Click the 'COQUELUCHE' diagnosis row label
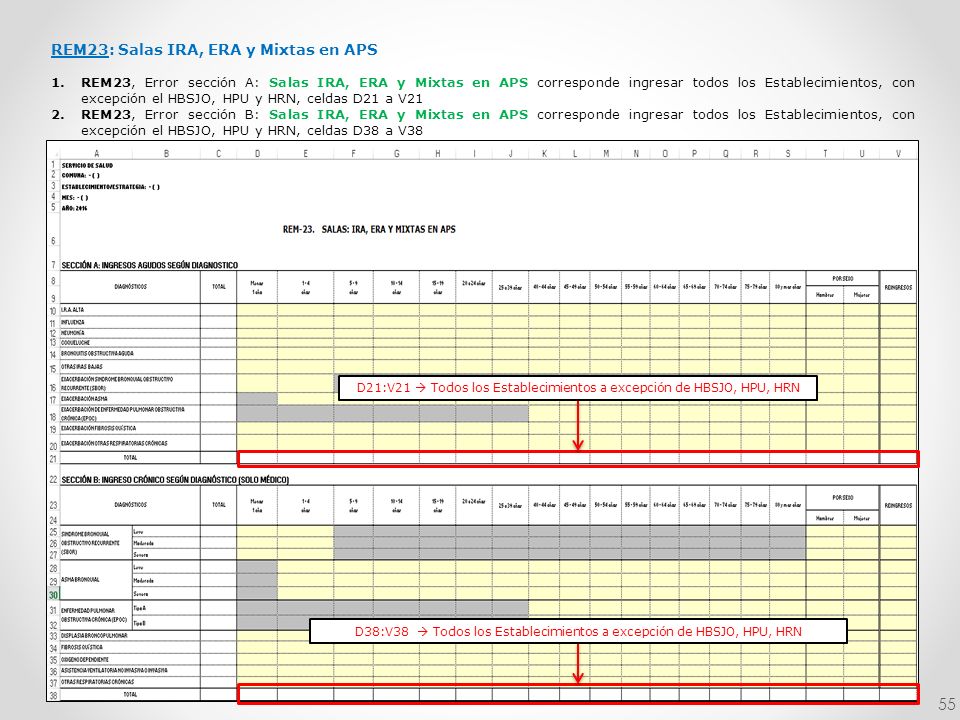This screenshot has height=720, width=960. coord(75,343)
